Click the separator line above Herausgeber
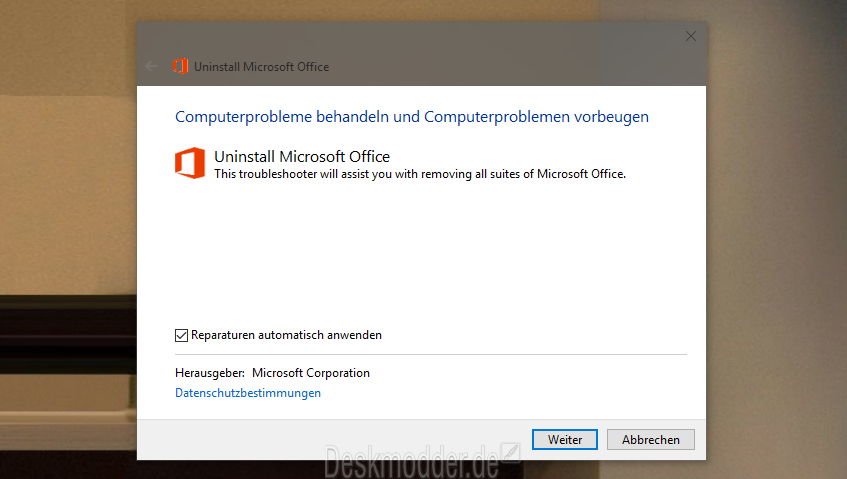This screenshot has height=479, width=847. click(x=431, y=354)
